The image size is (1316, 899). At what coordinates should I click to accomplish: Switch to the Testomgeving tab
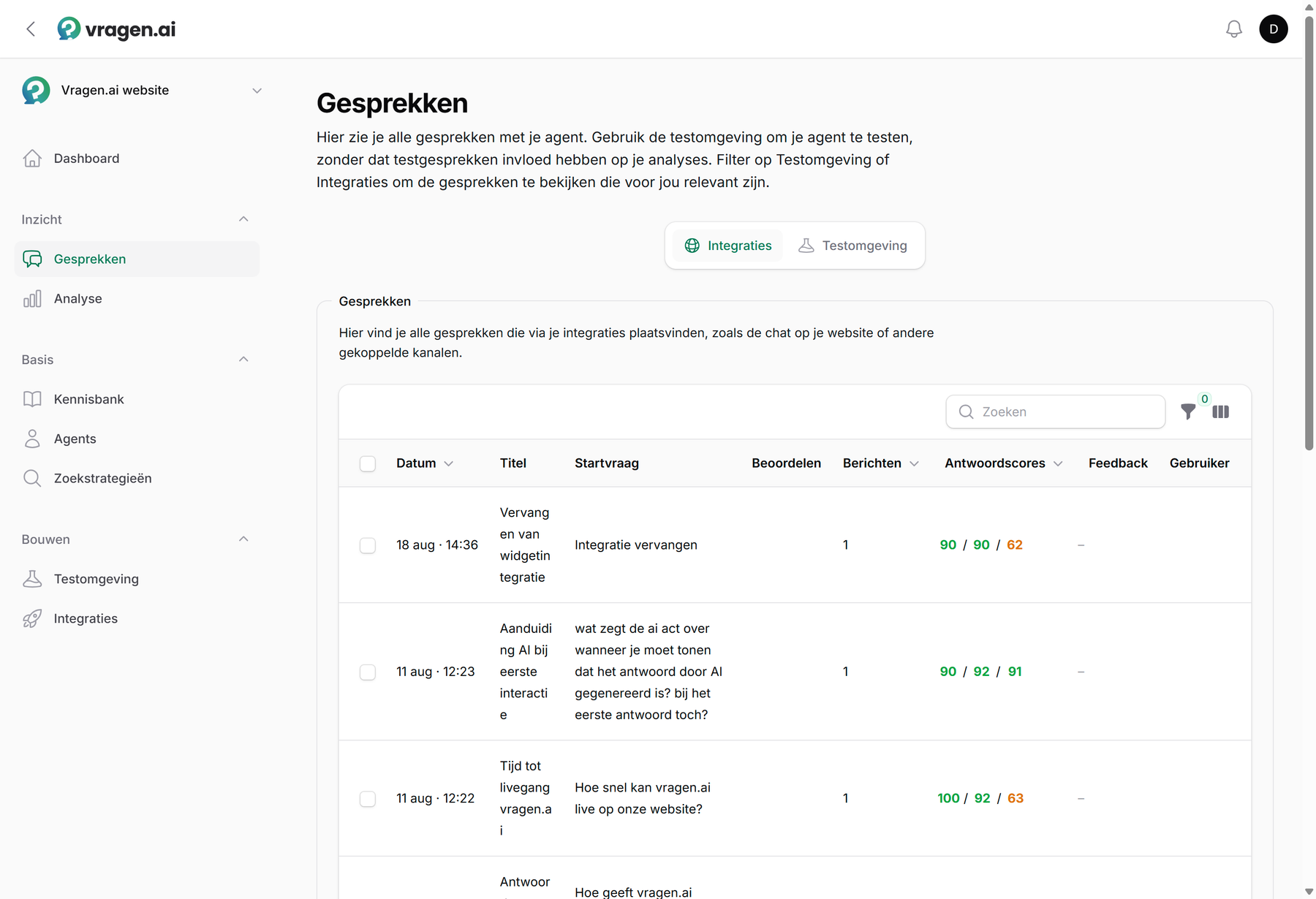(x=852, y=246)
